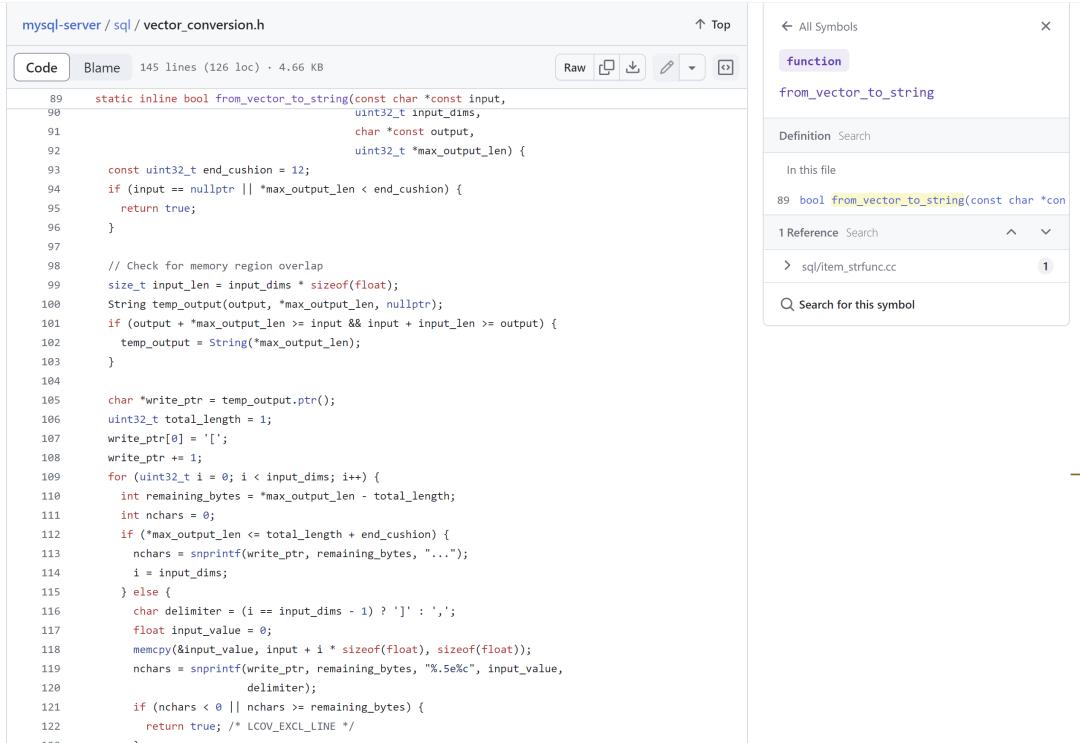Image resolution: width=1080 pixels, height=743 pixels.
Task: Select line number 105
Action: [51, 400]
